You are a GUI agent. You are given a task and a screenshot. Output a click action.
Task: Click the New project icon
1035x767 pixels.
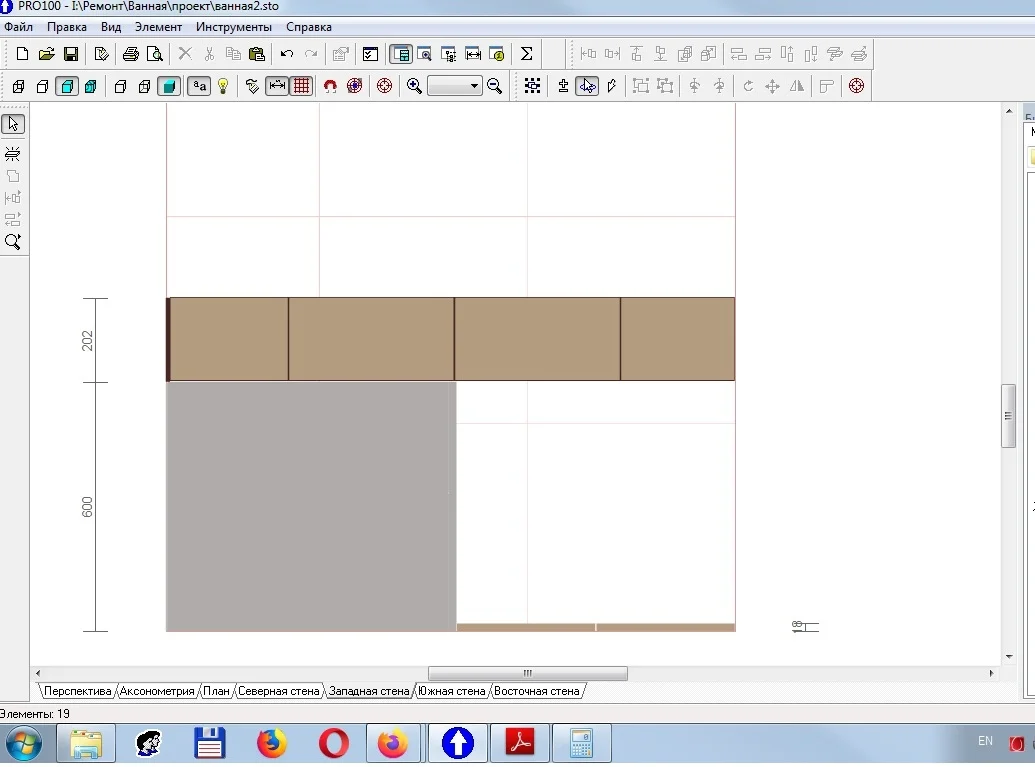(x=22, y=54)
